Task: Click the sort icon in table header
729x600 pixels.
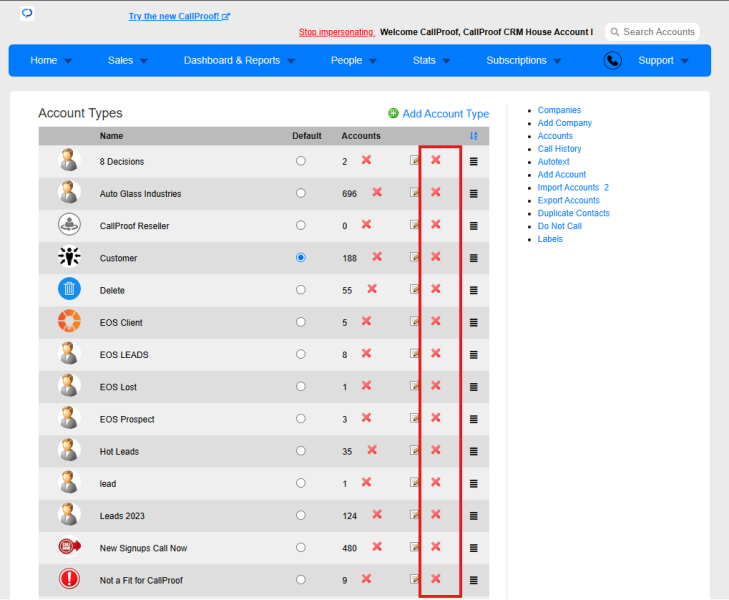Action: [x=473, y=136]
